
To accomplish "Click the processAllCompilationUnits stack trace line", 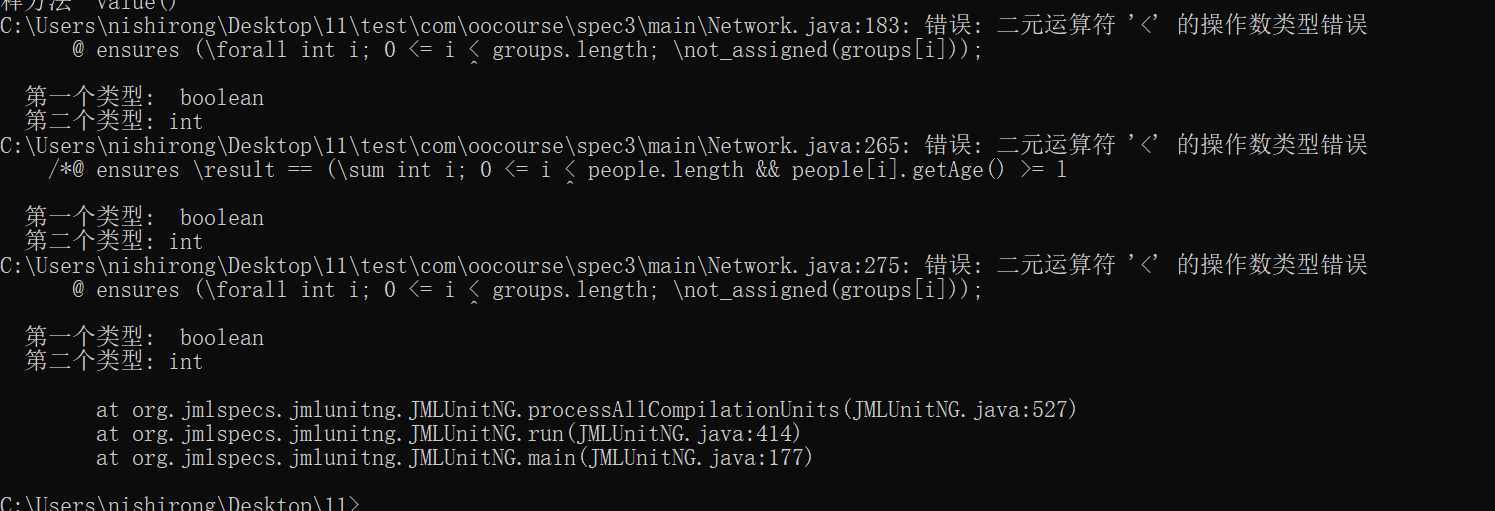I will [587, 410].
